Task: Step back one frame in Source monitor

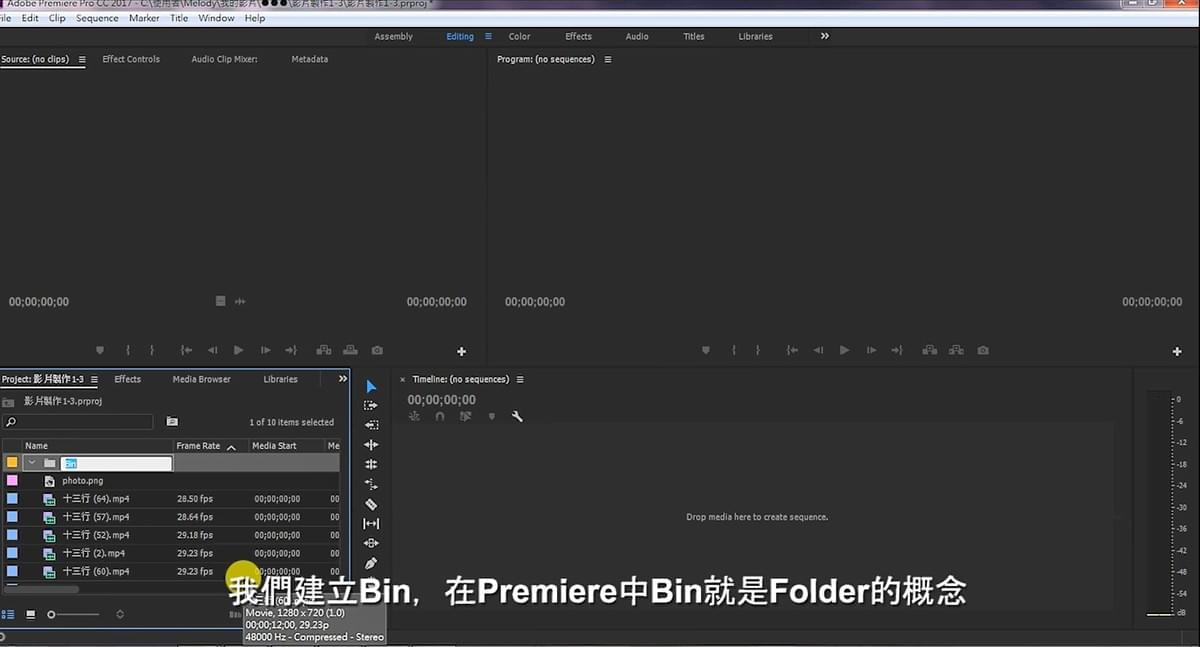Action: [212, 350]
